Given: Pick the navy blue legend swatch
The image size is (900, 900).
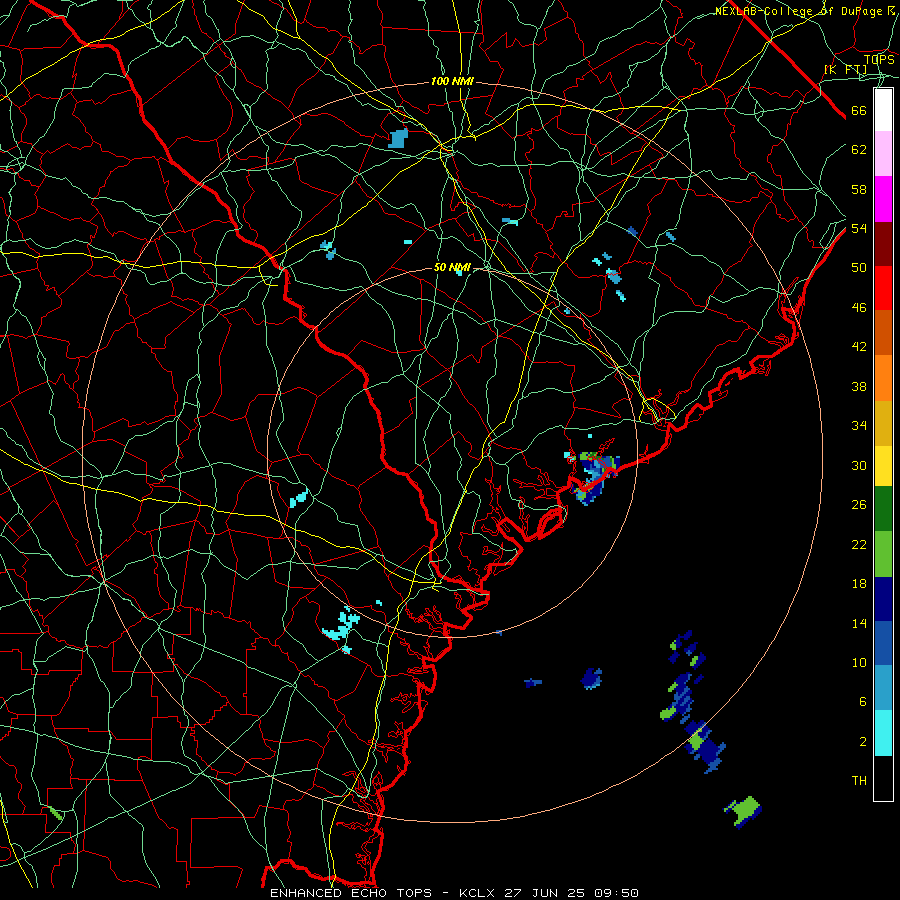Looking at the screenshot, I should click(x=883, y=599).
